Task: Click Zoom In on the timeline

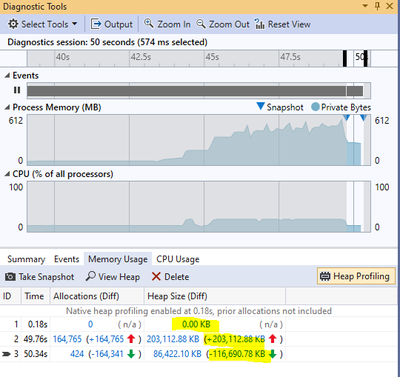Action: [x=167, y=24]
